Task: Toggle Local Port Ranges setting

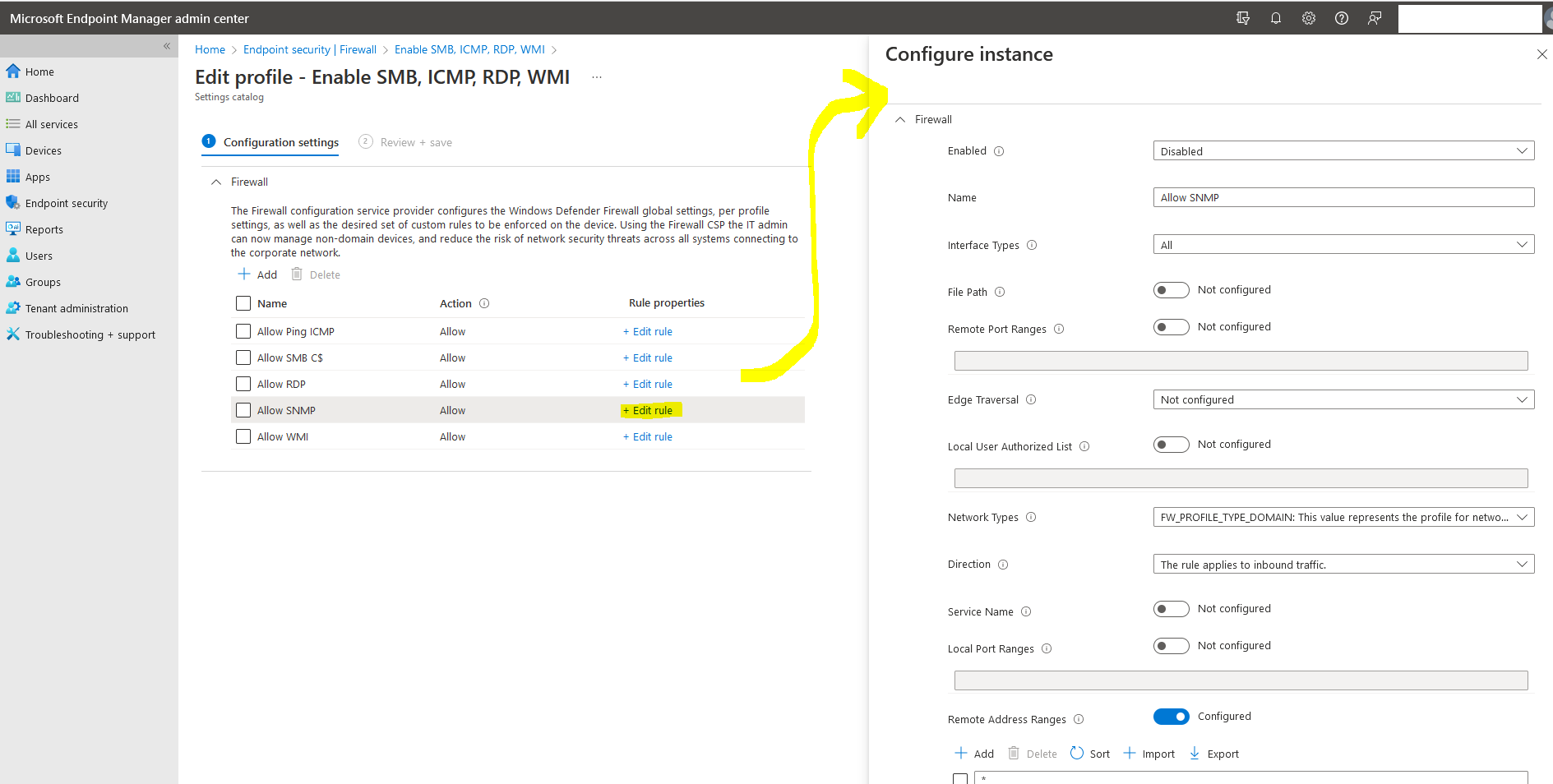Action: pyautogui.click(x=1172, y=646)
